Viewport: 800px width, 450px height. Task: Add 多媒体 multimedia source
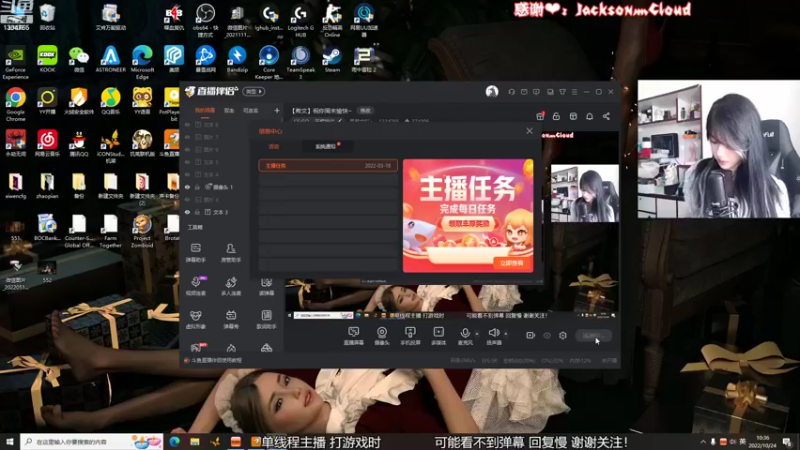pos(438,336)
